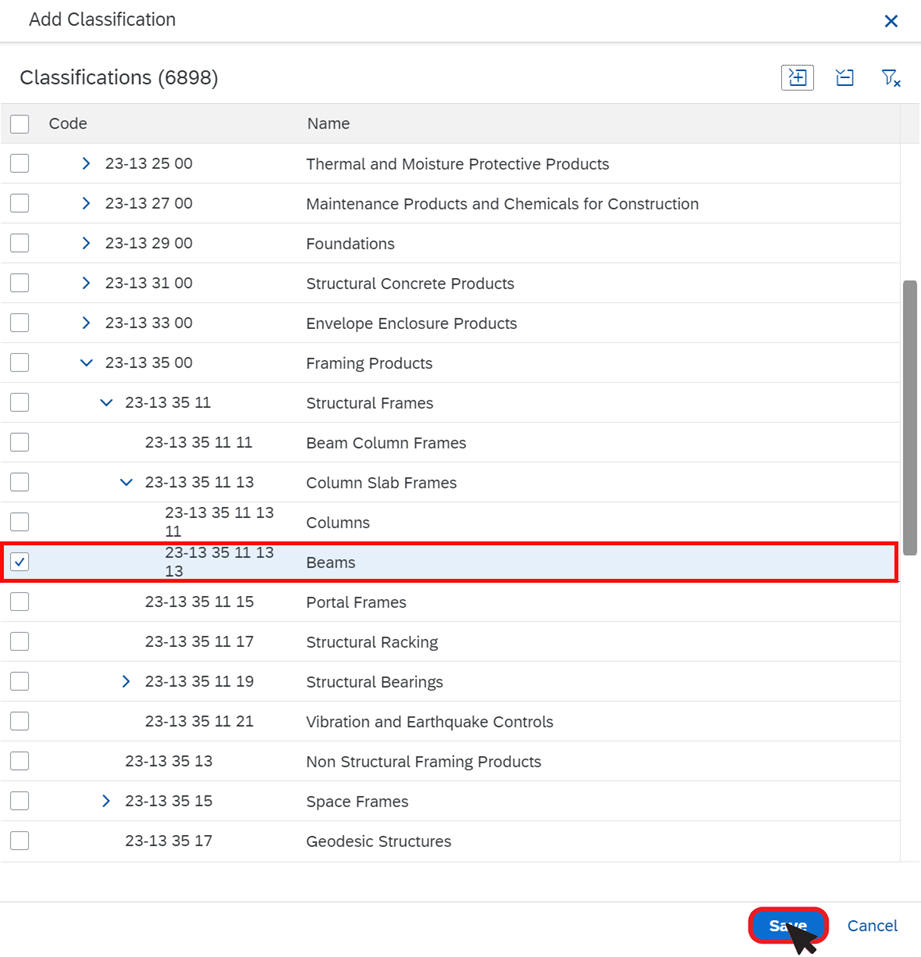Check the Maintenance Products and Chemicals row
The height and width of the screenshot is (957, 921).
click(x=20, y=203)
